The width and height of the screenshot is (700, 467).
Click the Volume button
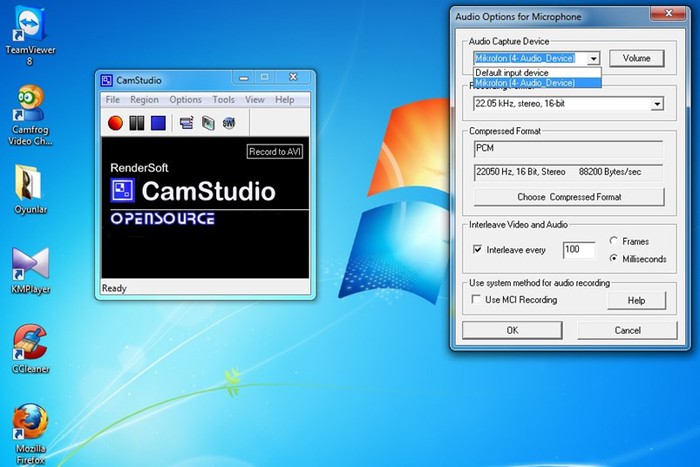coord(637,58)
